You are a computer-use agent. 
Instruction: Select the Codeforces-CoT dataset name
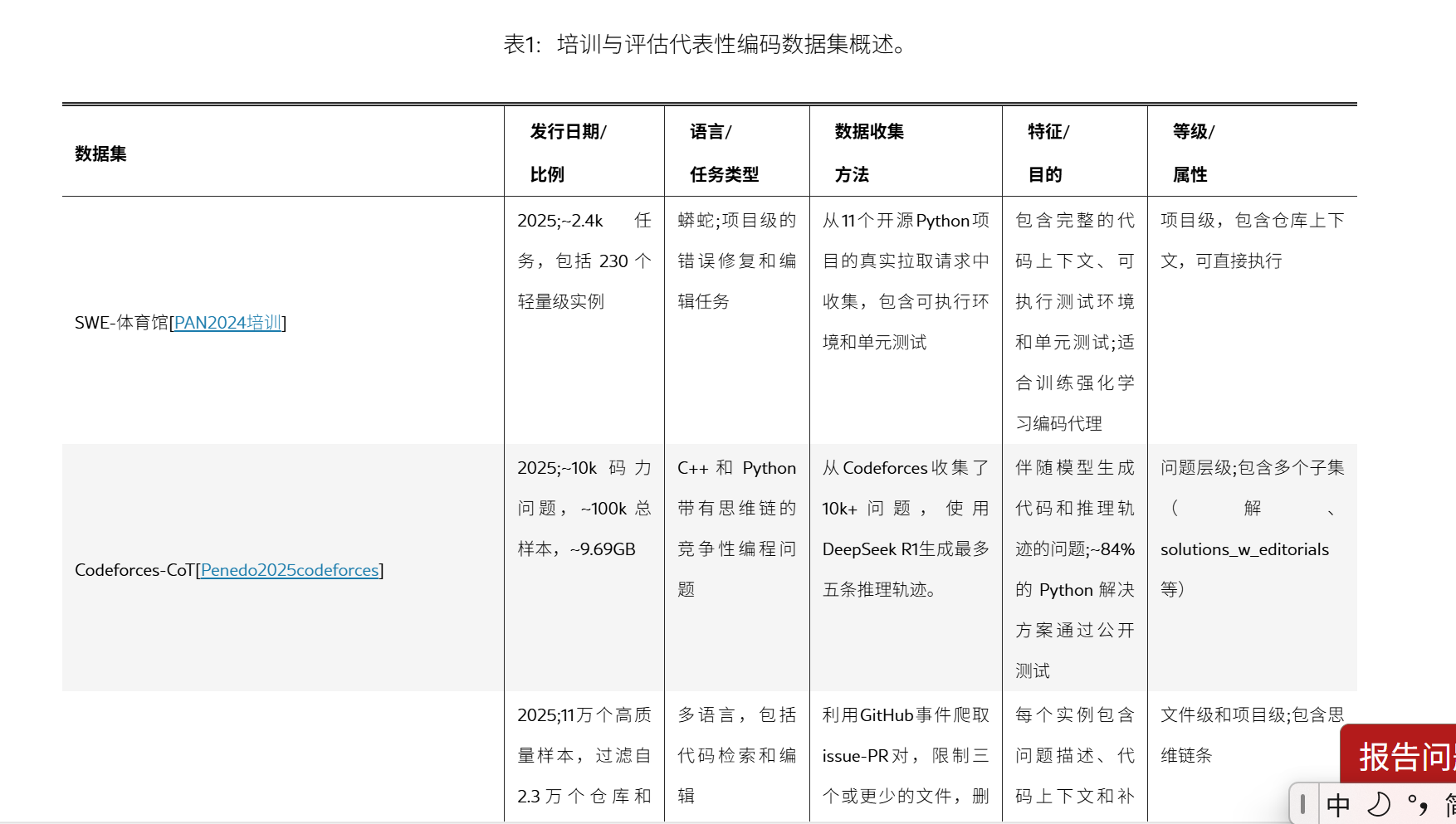coord(133,570)
